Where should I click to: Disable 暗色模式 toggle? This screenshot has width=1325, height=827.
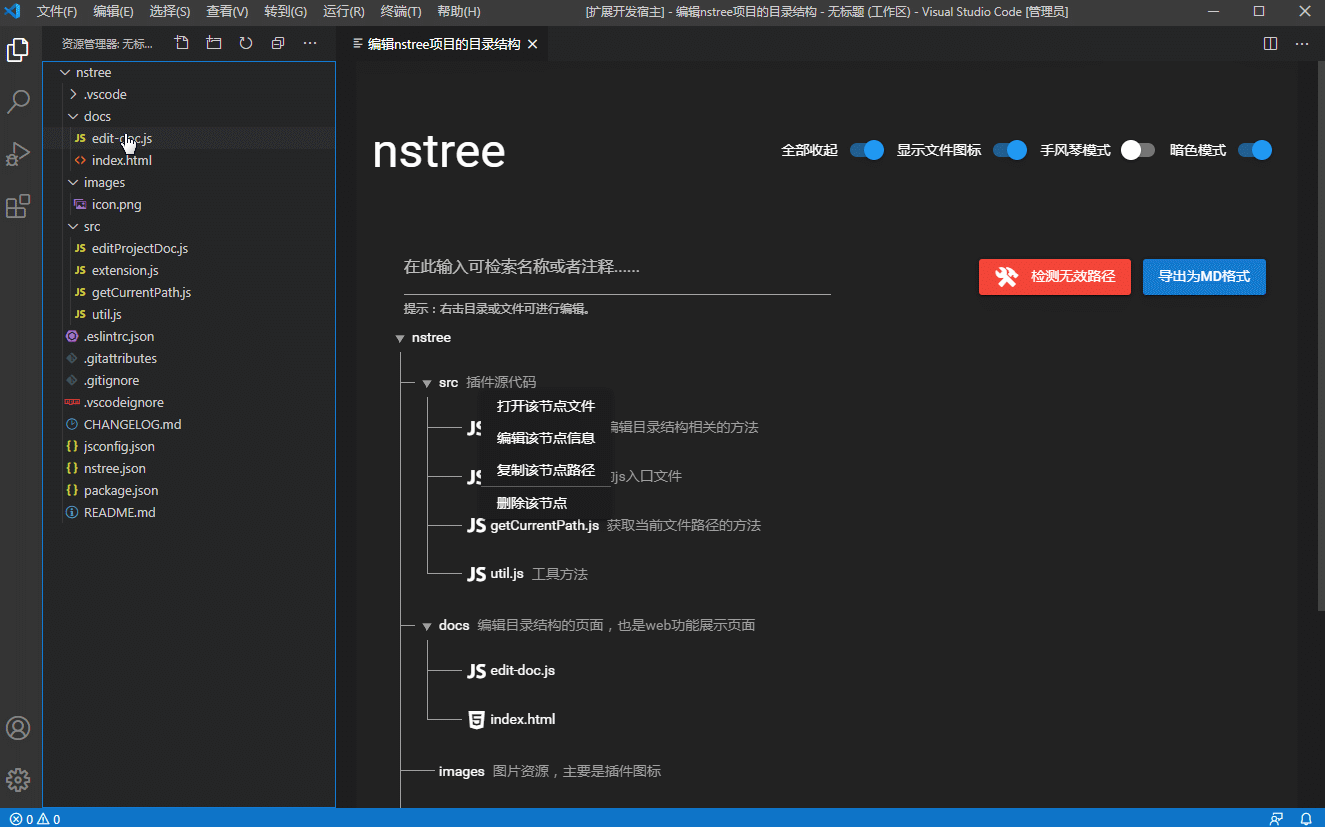click(x=1254, y=149)
